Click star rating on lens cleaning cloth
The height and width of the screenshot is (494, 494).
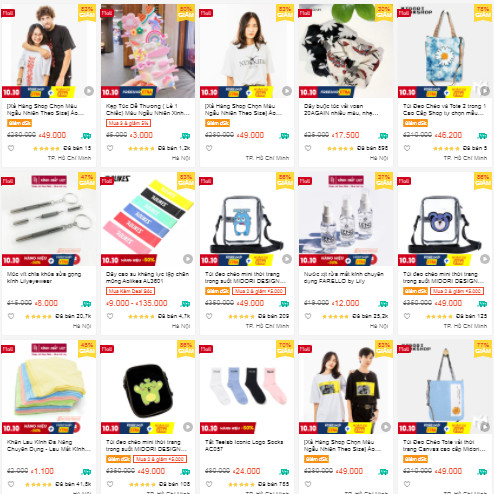(38, 484)
